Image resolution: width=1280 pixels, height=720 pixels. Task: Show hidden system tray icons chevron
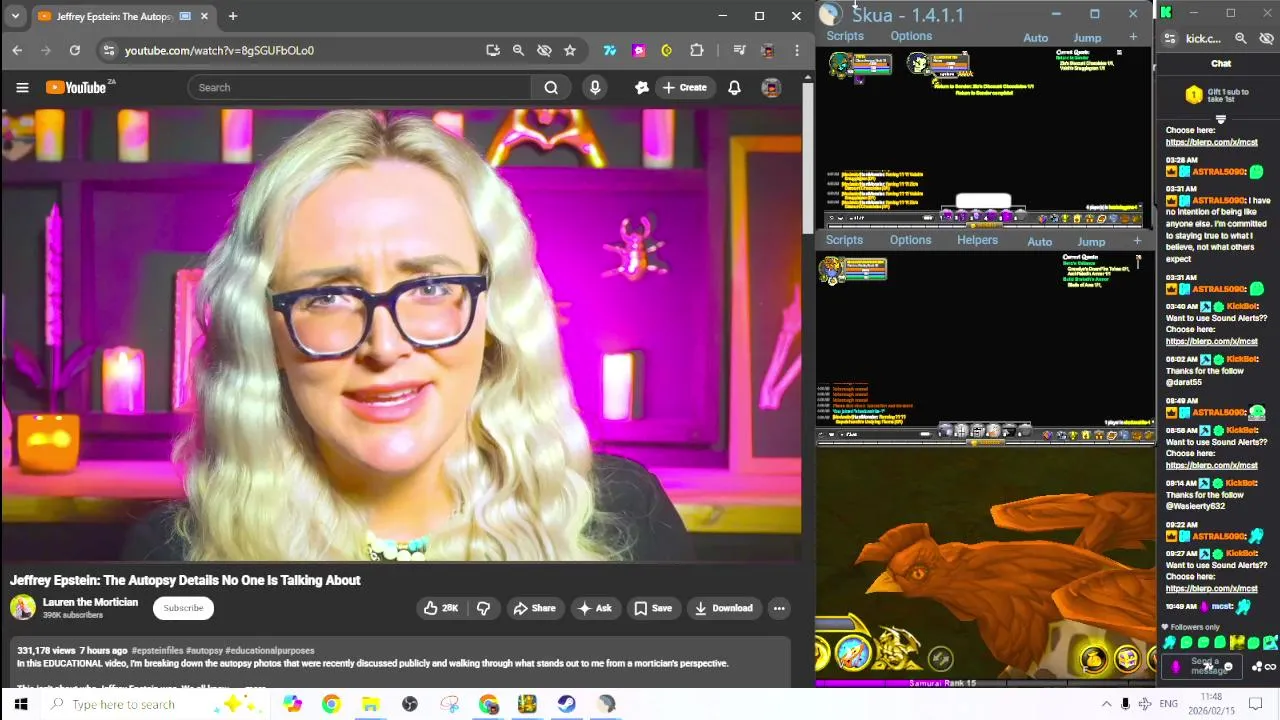tap(1106, 704)
